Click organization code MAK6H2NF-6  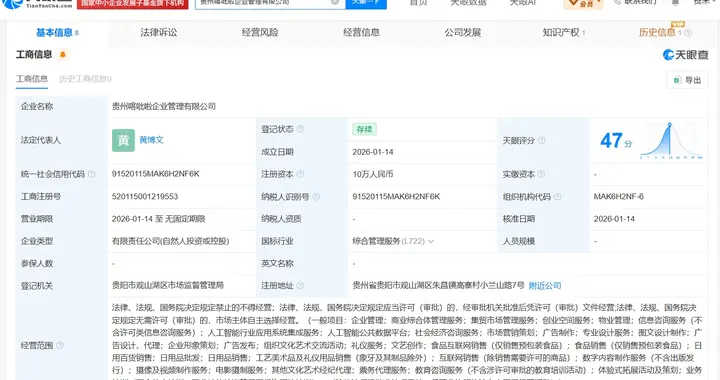pyautogui.click(x=619, y=196)
